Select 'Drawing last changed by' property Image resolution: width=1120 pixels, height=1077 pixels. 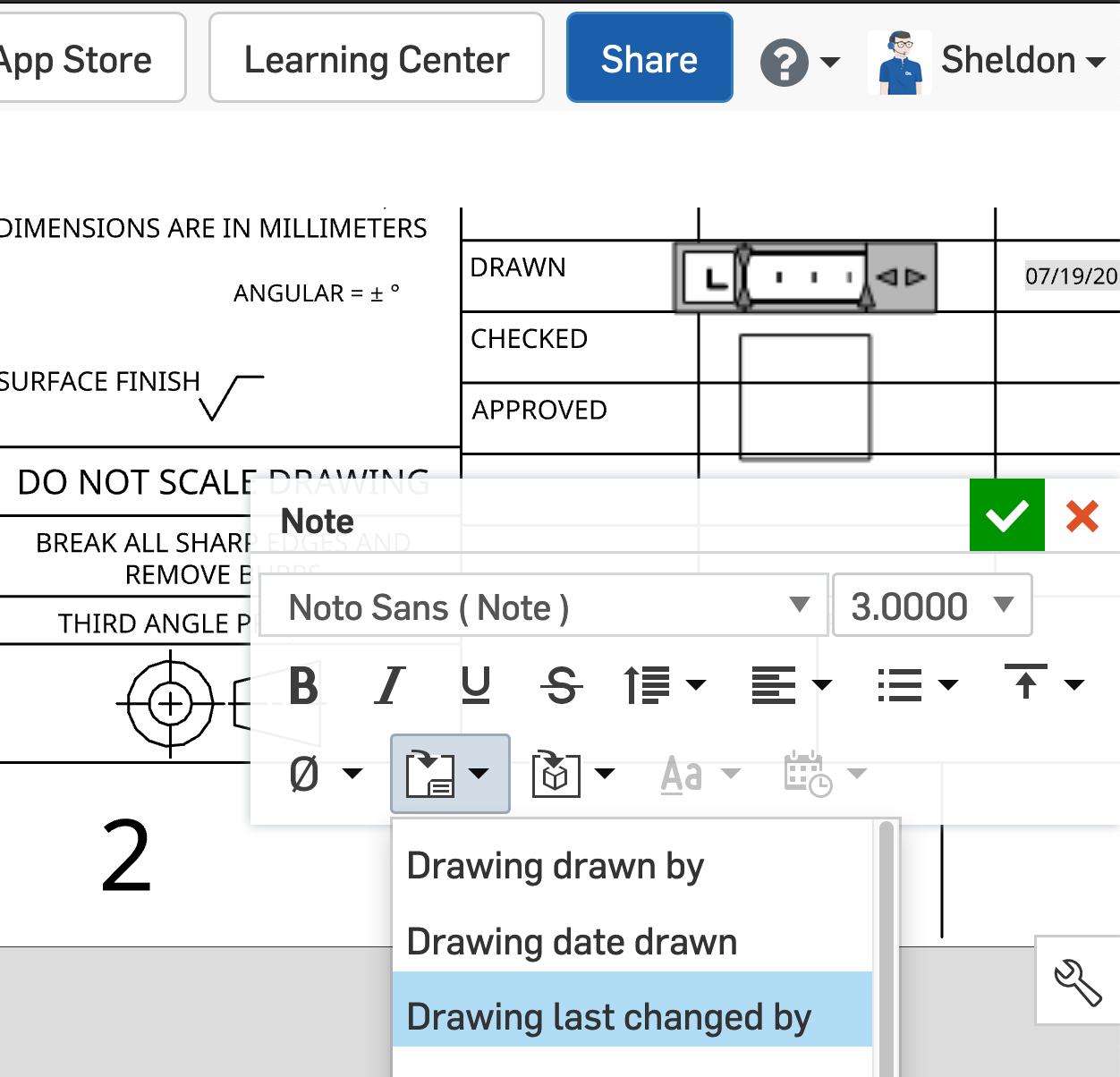point(608,1017)
